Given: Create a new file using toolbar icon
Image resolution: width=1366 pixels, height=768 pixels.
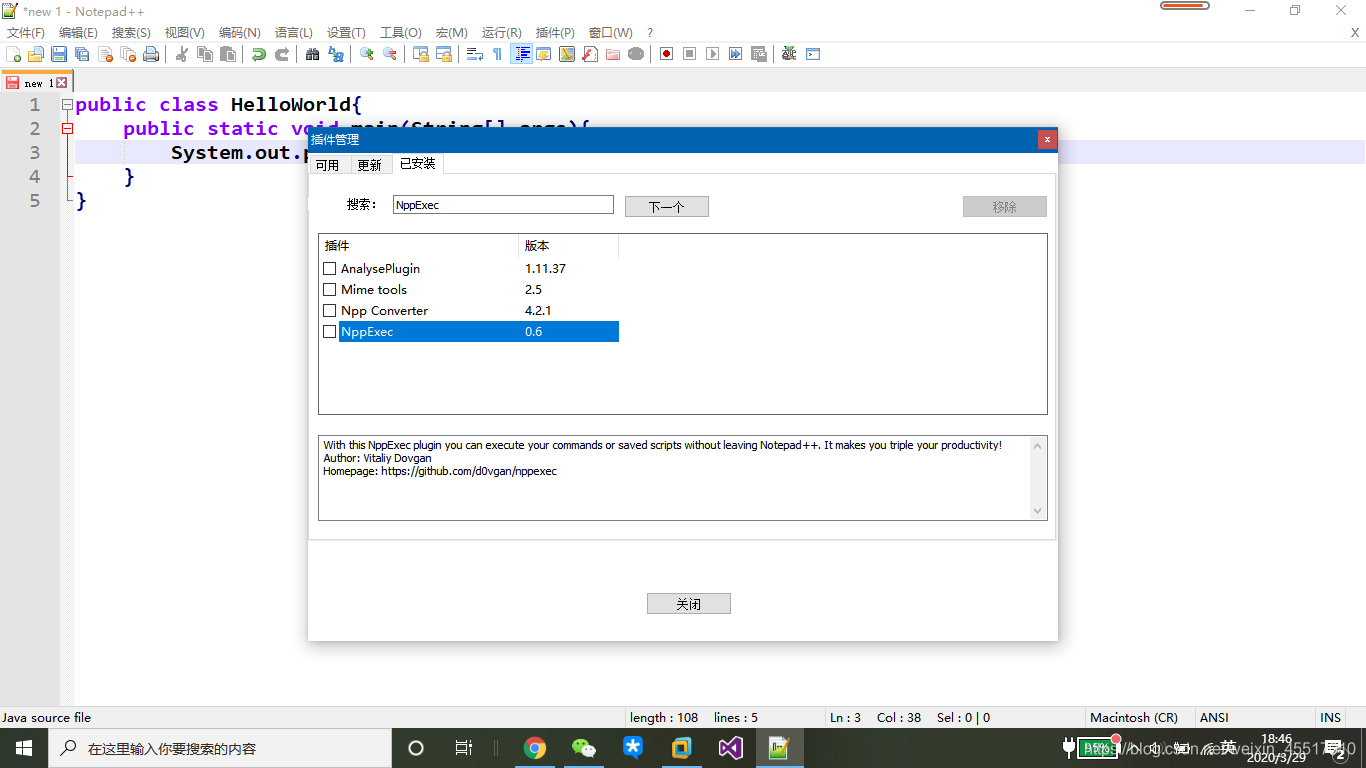Looking at the screenshot, I should [x=13, y=54].
